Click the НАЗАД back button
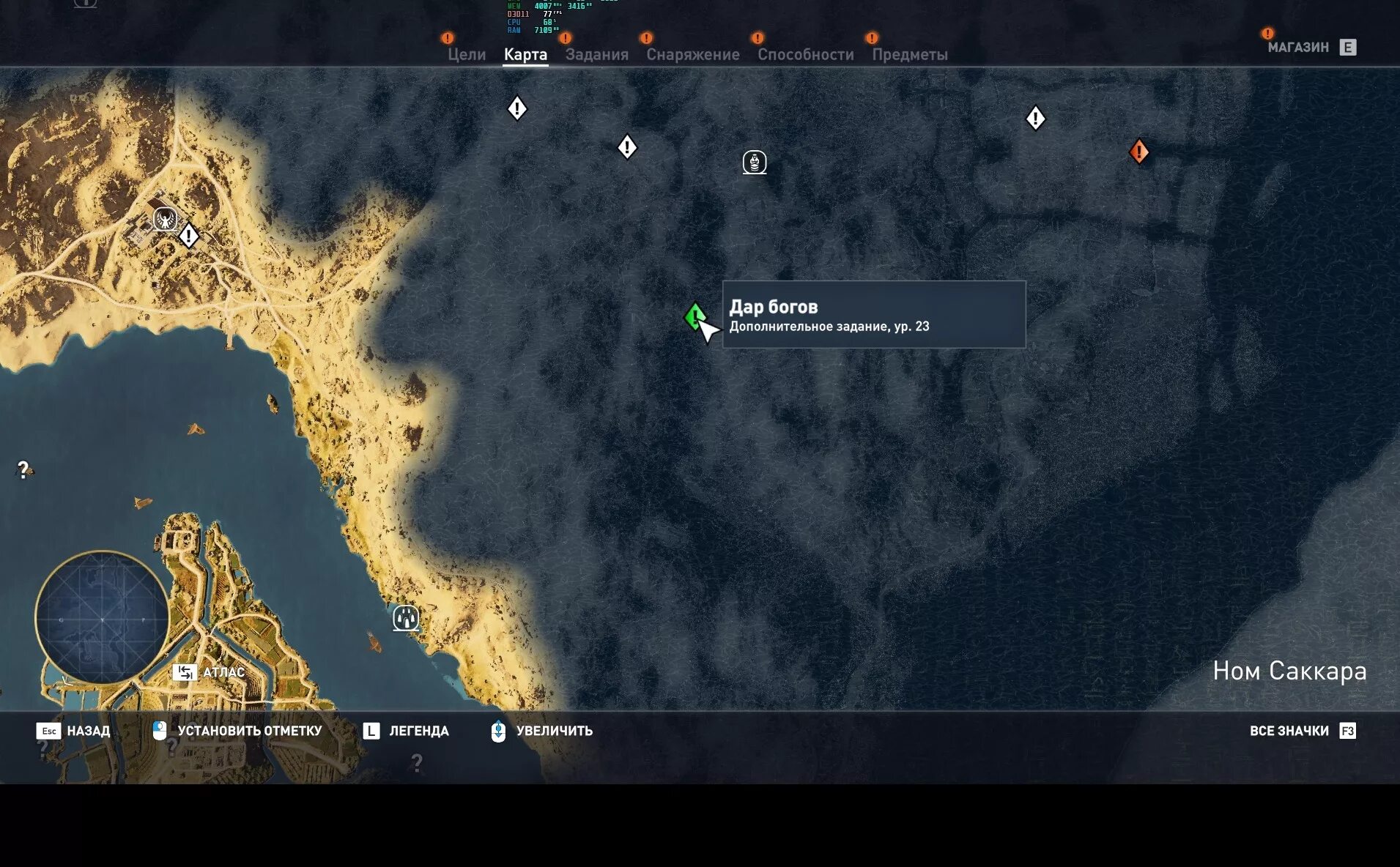The height and width of the screenshot is (867, 1400). [88, 731]
